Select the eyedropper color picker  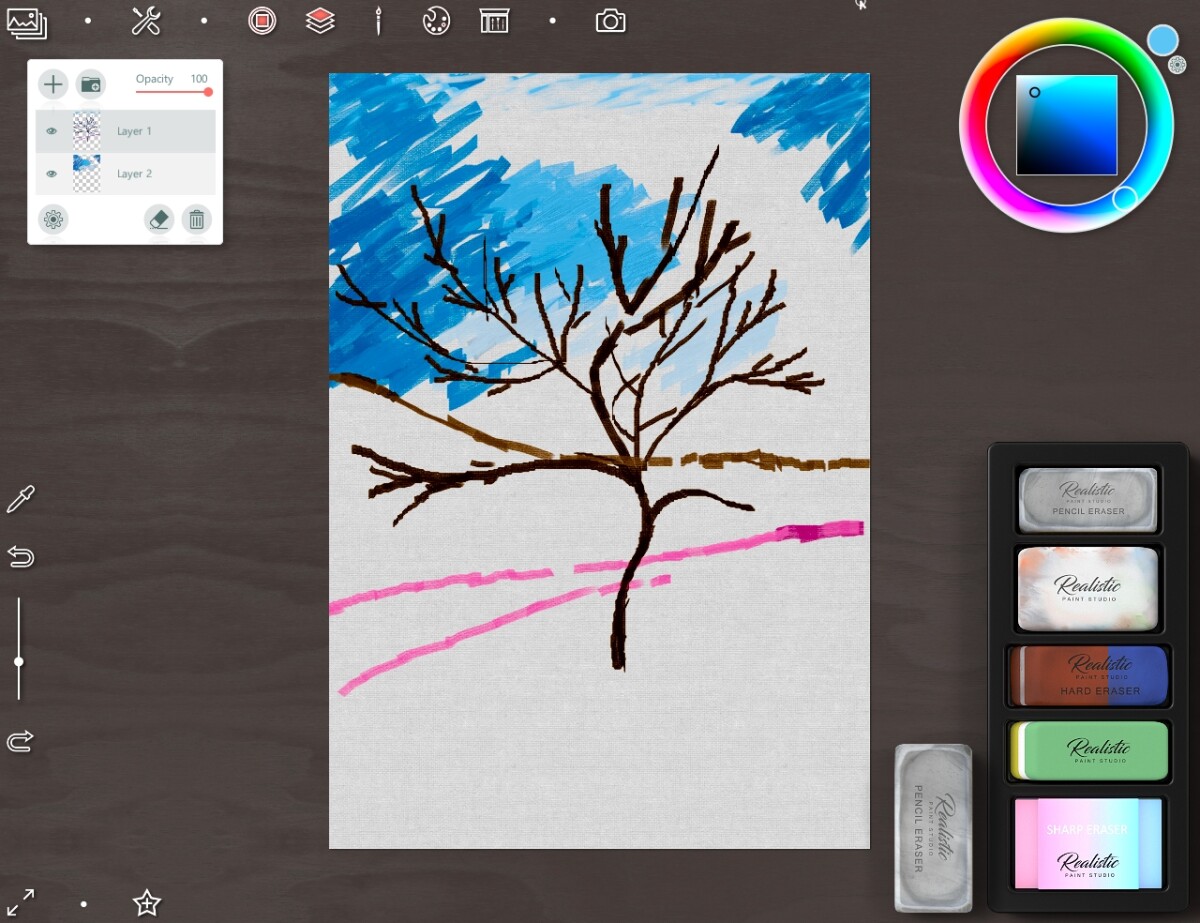click(x=20, y=499)
